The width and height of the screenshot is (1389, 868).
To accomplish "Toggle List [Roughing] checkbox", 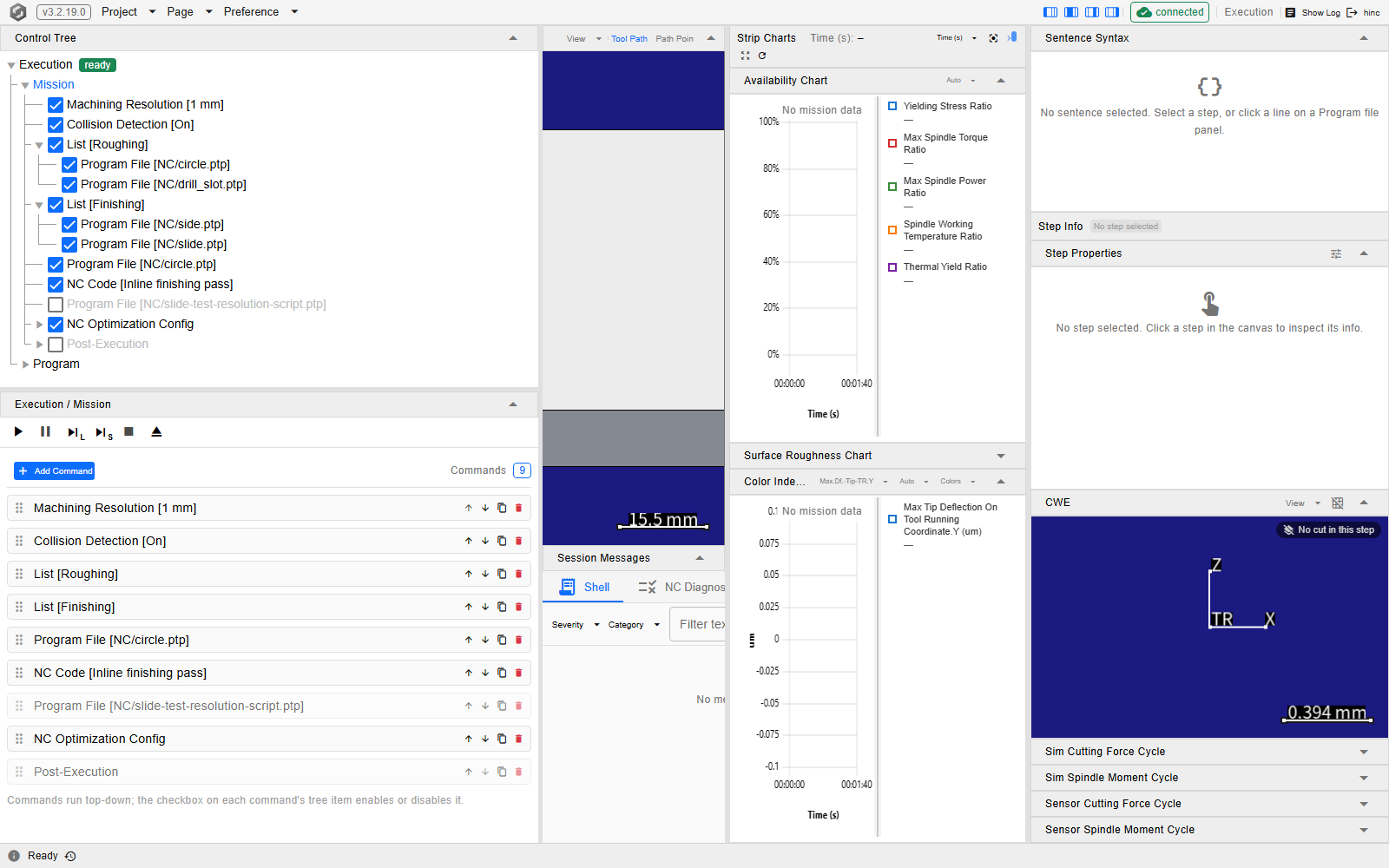I will coord(56,145).
